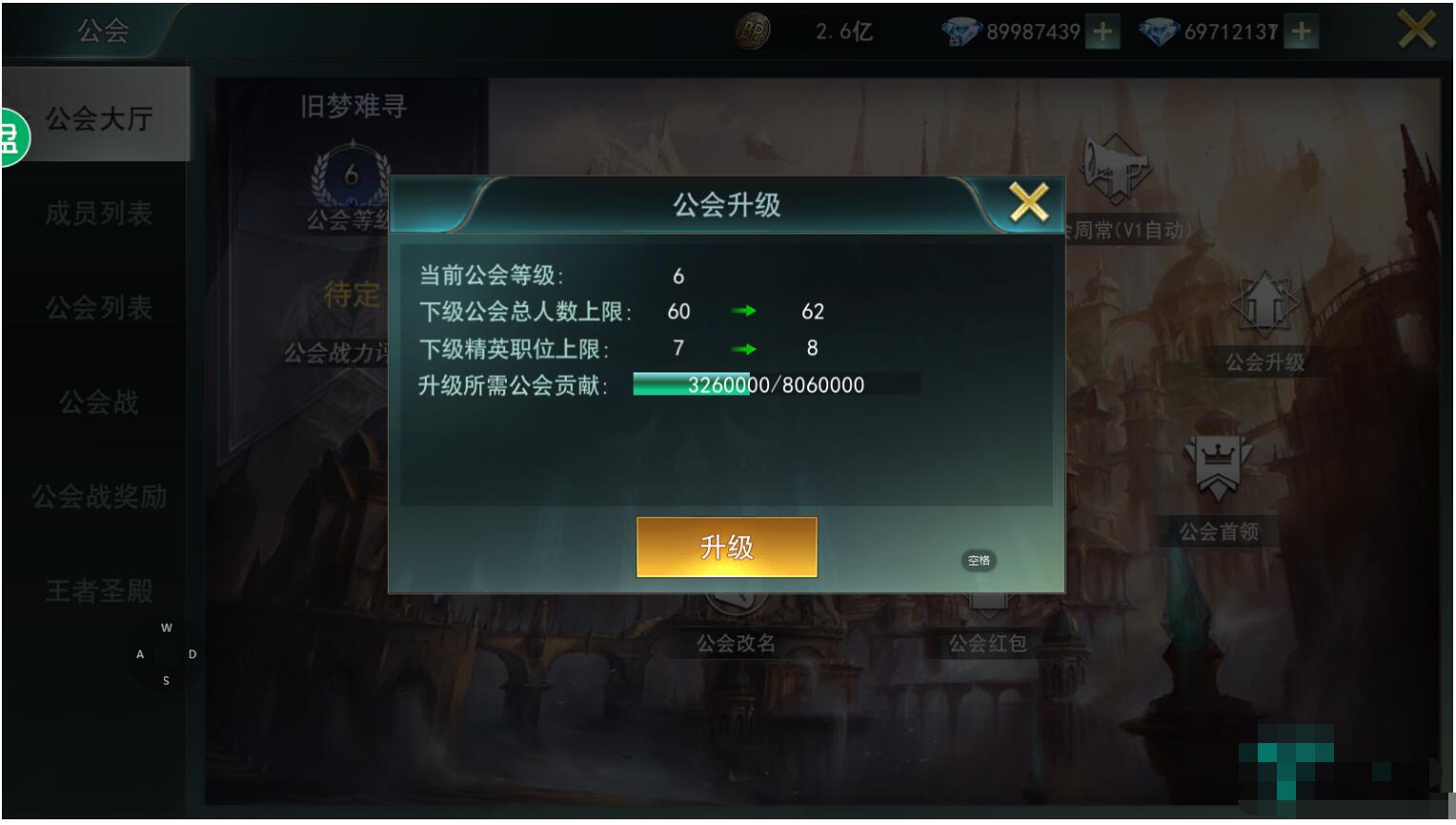Go to the 公会战 tab
This screenshot has height=825, width=1456.
pyautogui.click(x=98, y=402)
